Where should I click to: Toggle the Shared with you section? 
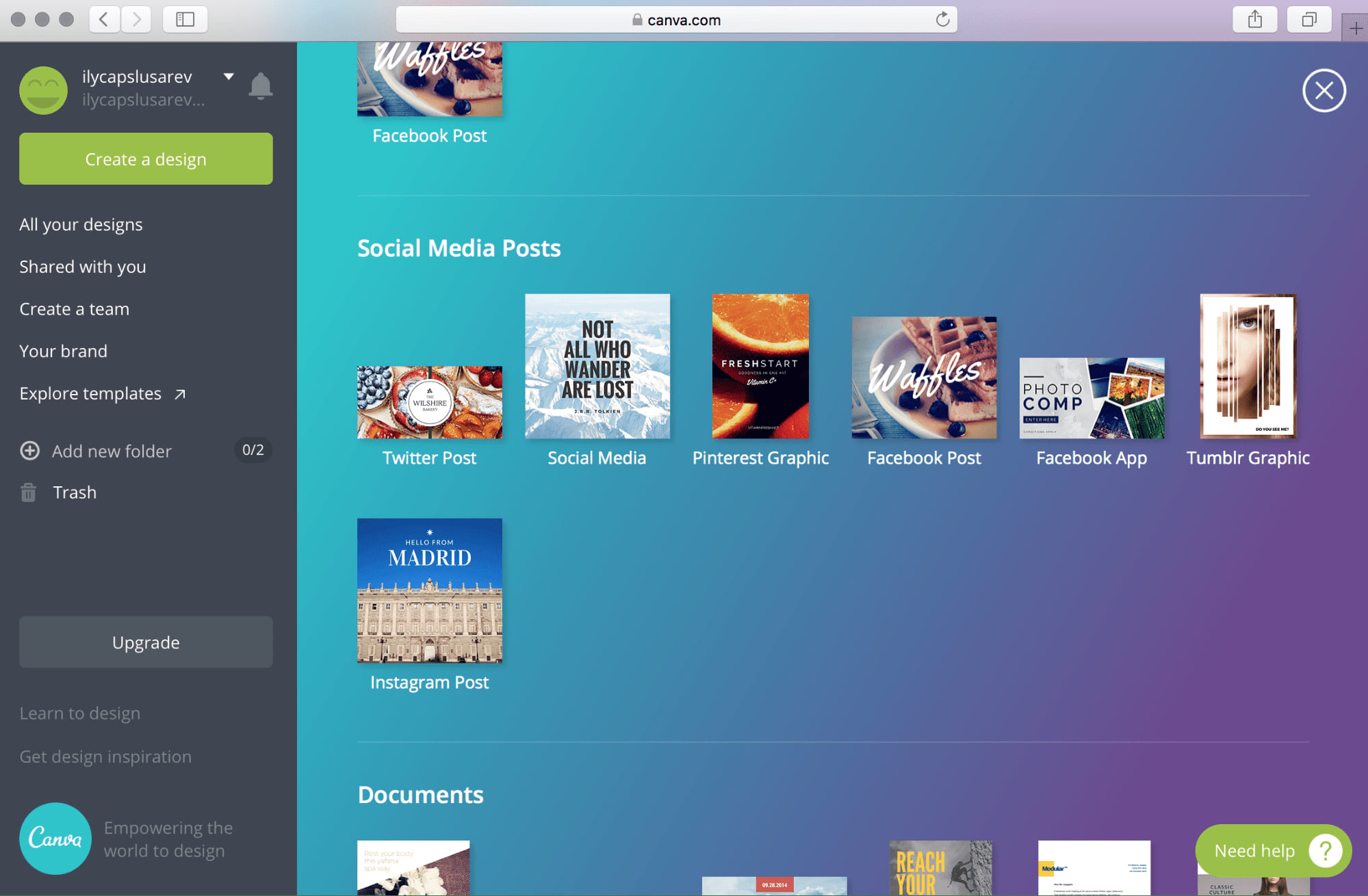(x=82, y=266)
